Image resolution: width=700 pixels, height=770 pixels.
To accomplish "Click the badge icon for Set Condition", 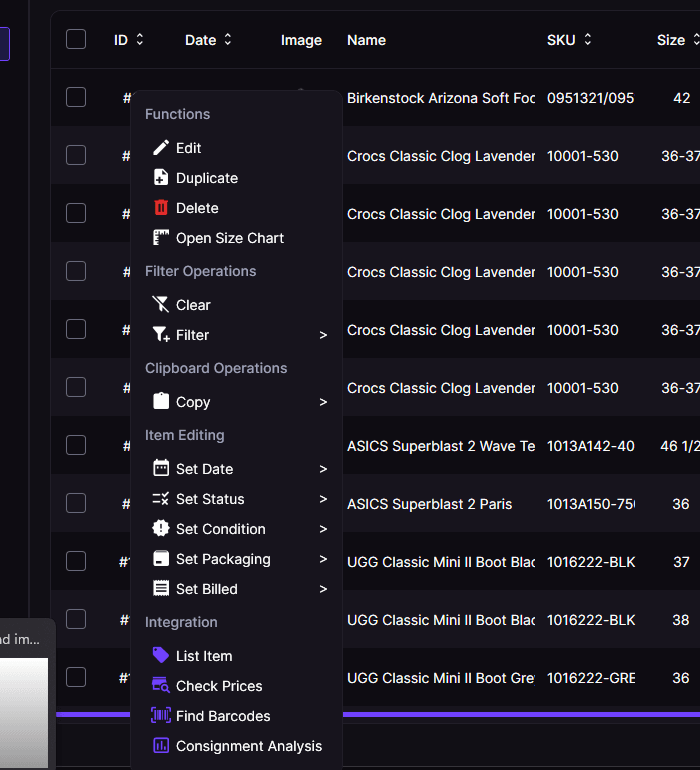I will pyautogui.click(x=161, y=528).
